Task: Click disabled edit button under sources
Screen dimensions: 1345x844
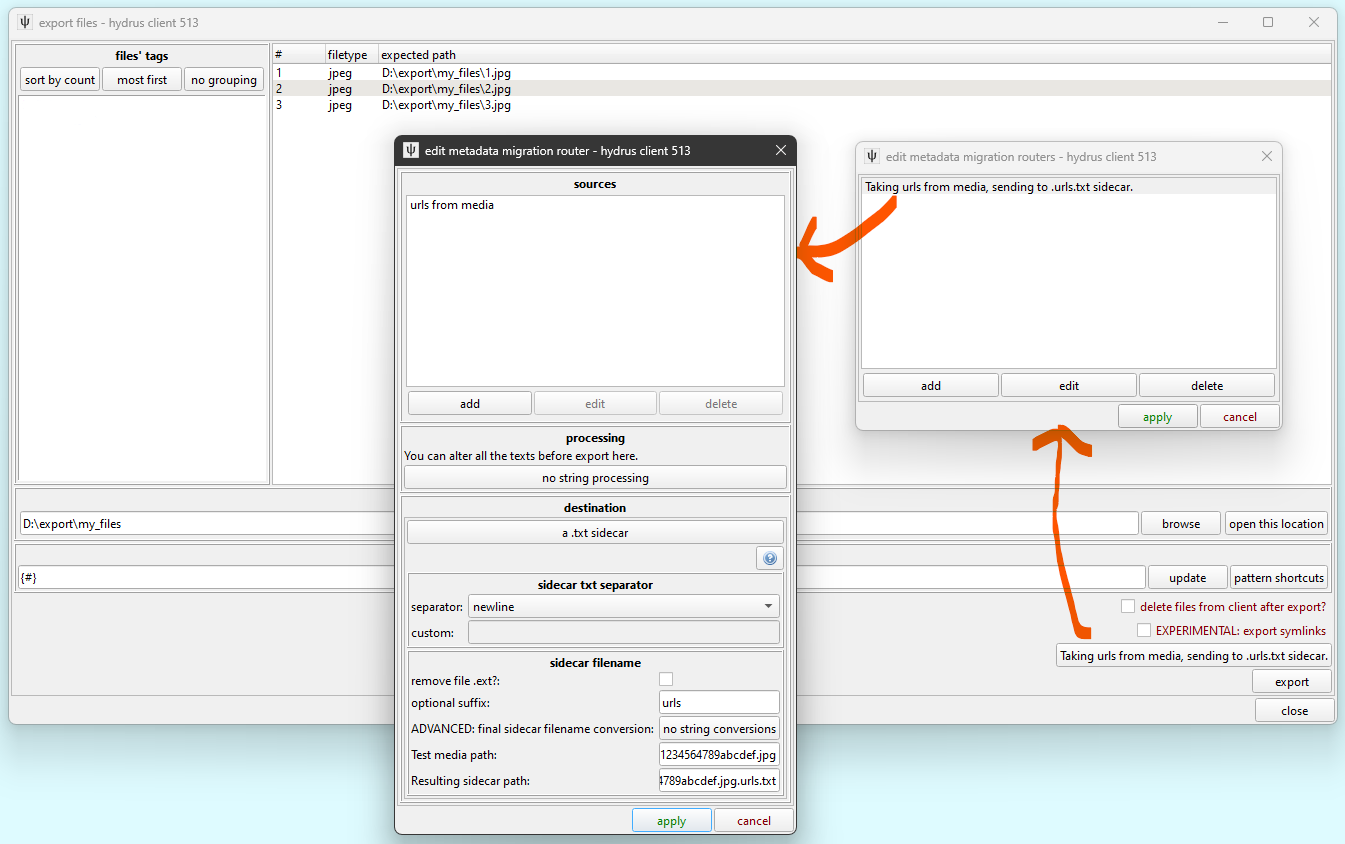Action: click(x=595, y=403)
